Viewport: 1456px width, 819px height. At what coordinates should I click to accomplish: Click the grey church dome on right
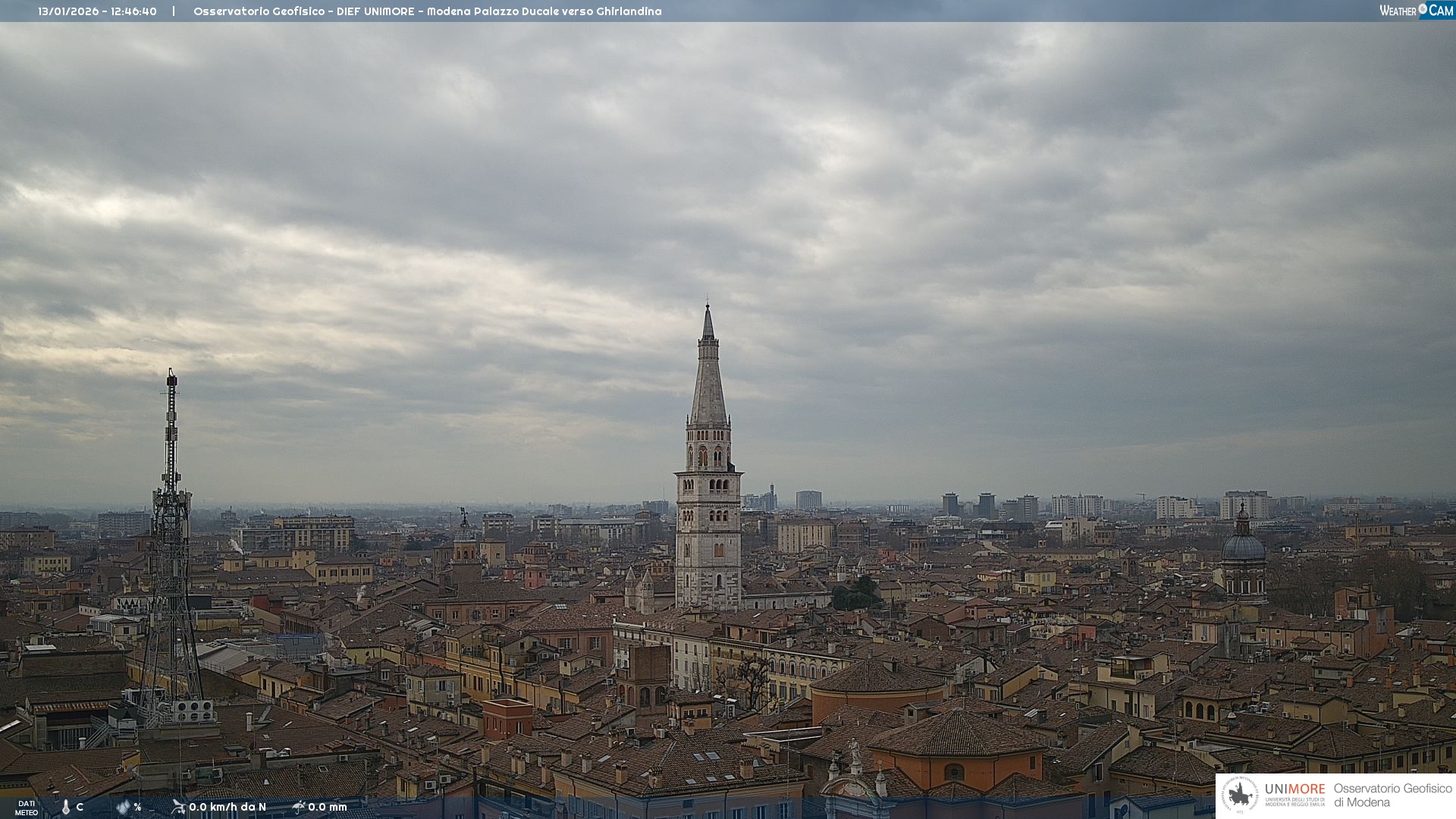click(x=1243, y=548)
